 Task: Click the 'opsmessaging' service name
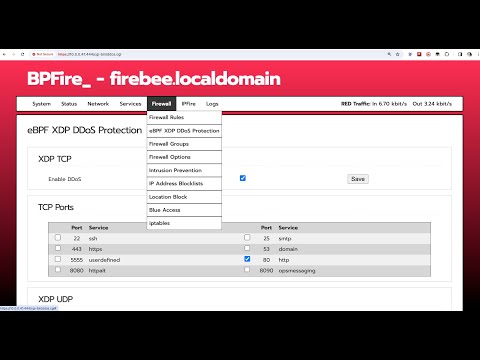(297, 271)
